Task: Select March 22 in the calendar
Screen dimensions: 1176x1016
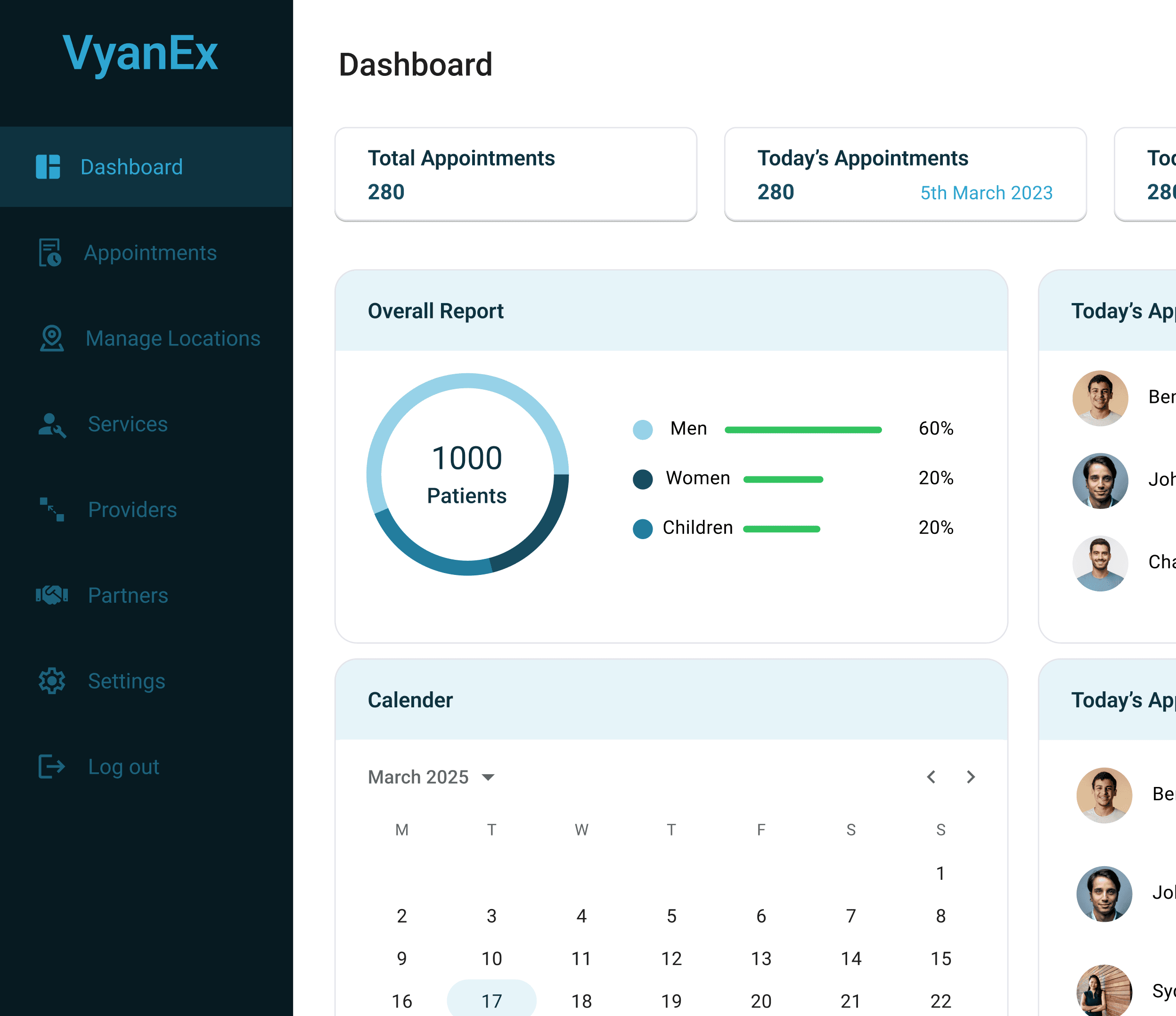Action: click(x=940, y=1001)
